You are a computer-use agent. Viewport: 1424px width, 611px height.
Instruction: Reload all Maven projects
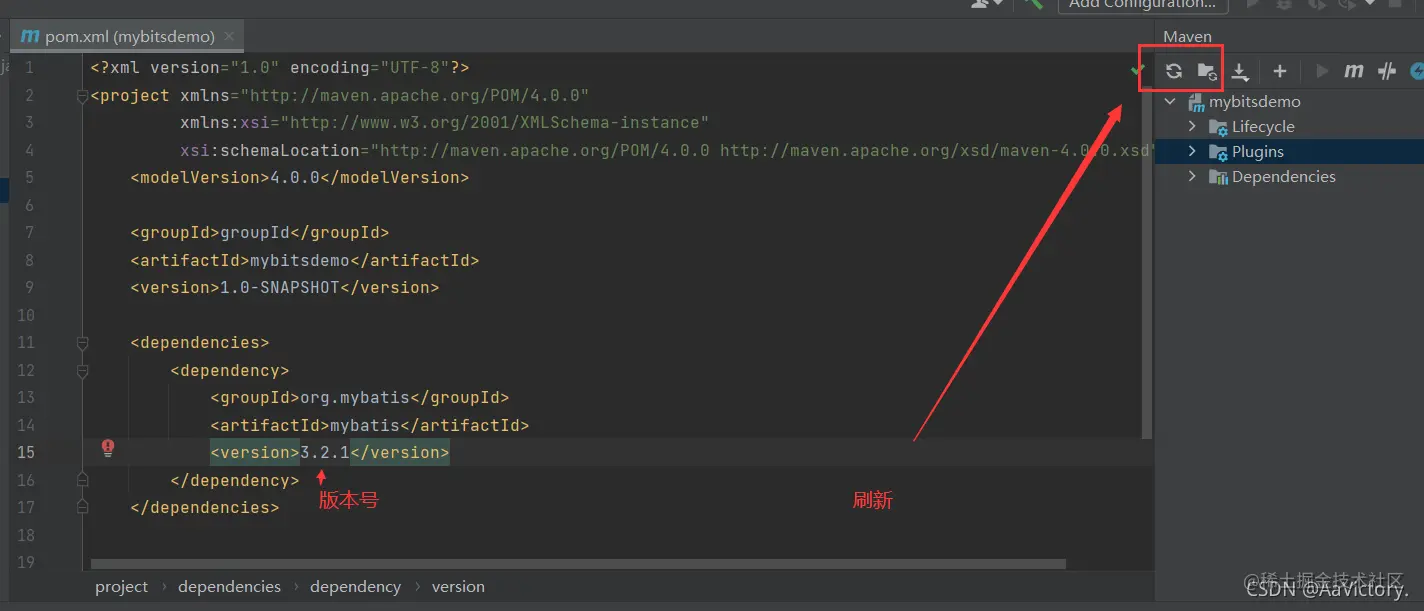point(1174,71)
